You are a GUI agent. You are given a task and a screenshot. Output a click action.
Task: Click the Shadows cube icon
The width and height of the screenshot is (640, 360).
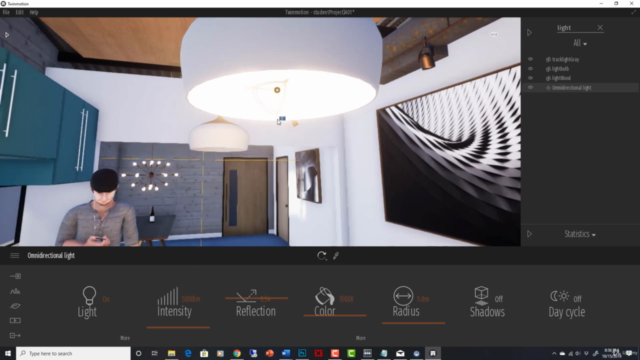(481, 296)
